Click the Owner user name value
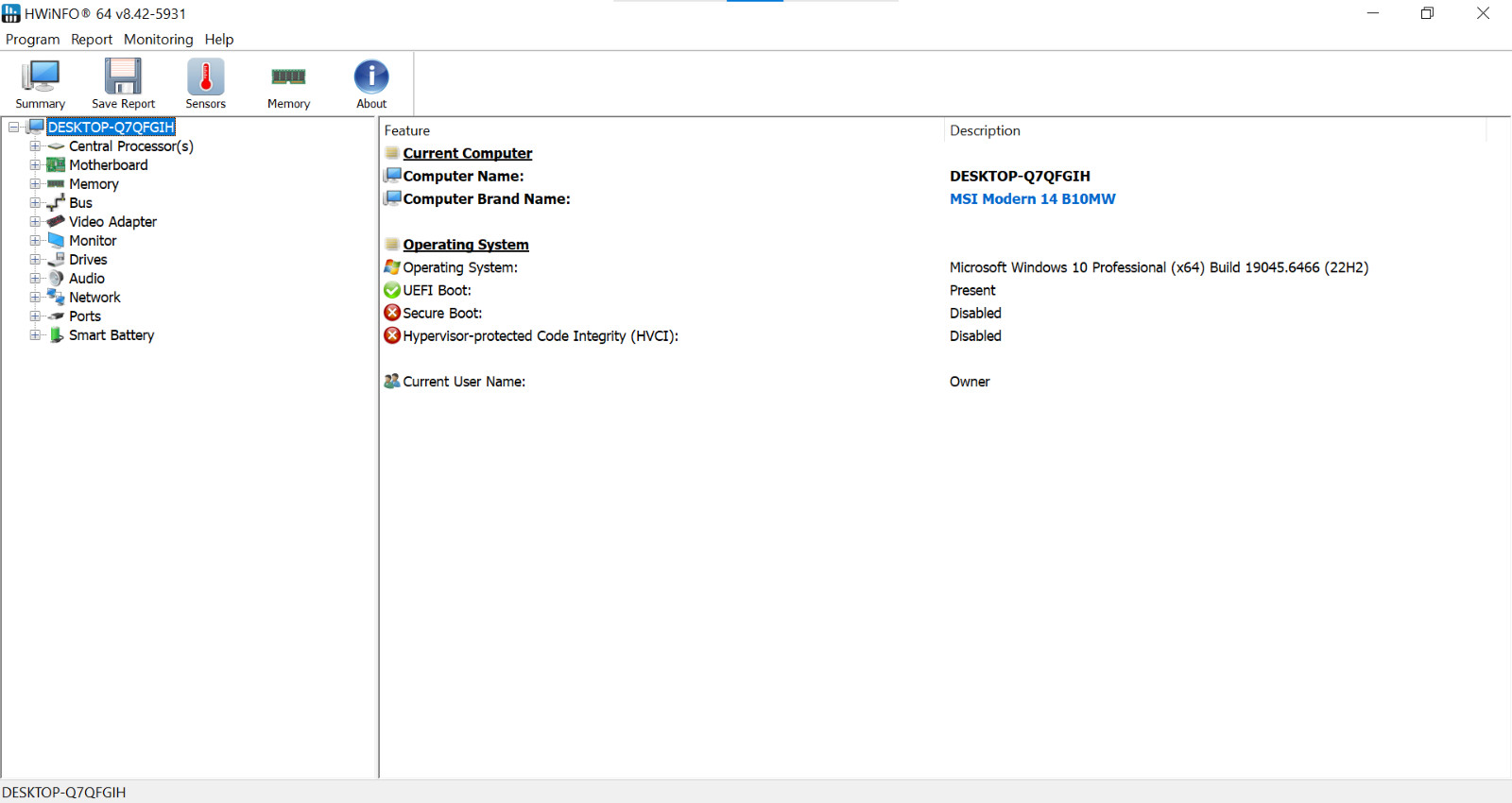 (x=970, y=382)
